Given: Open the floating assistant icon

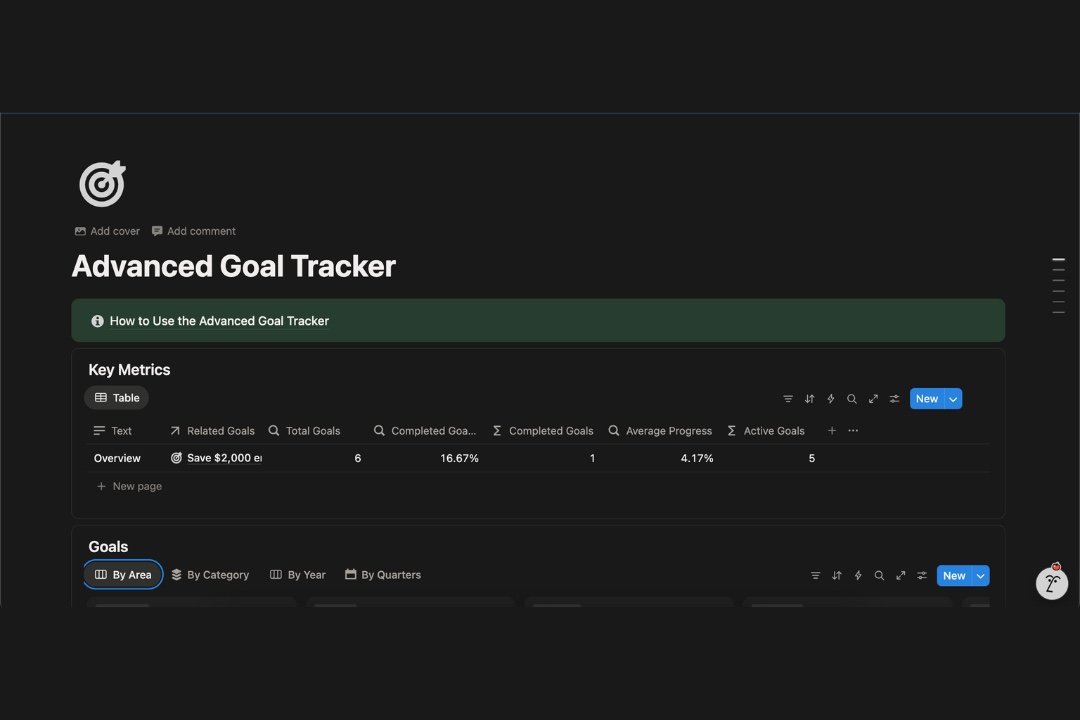Looking at the screenshot, I should point(1051,584).
